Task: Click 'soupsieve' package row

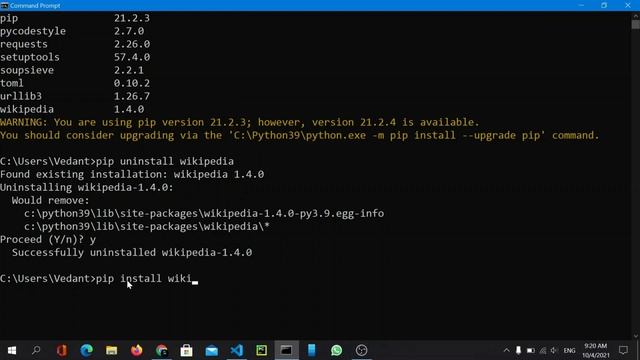Action: click(72, 70)
